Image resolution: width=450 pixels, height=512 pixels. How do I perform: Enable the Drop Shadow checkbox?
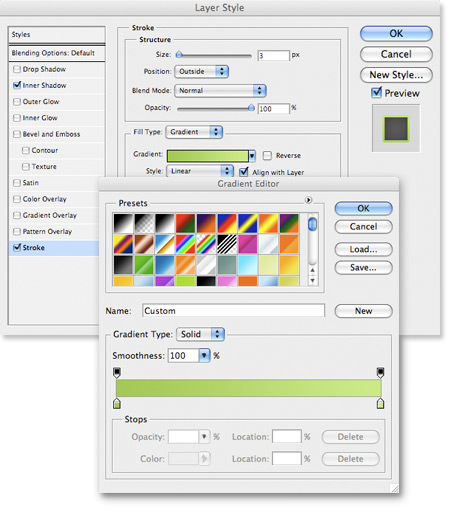[x=17, y=69]
